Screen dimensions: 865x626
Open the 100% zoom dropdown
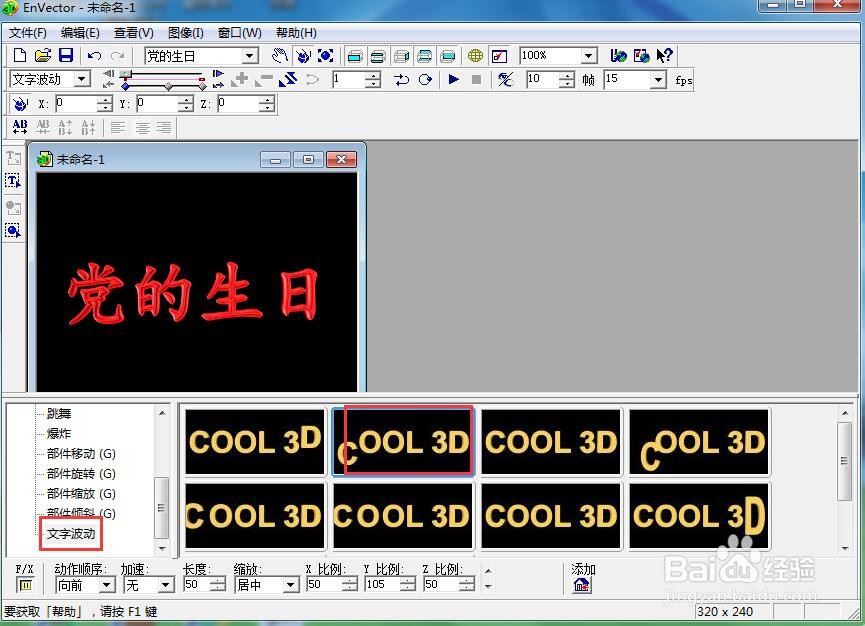589,56
